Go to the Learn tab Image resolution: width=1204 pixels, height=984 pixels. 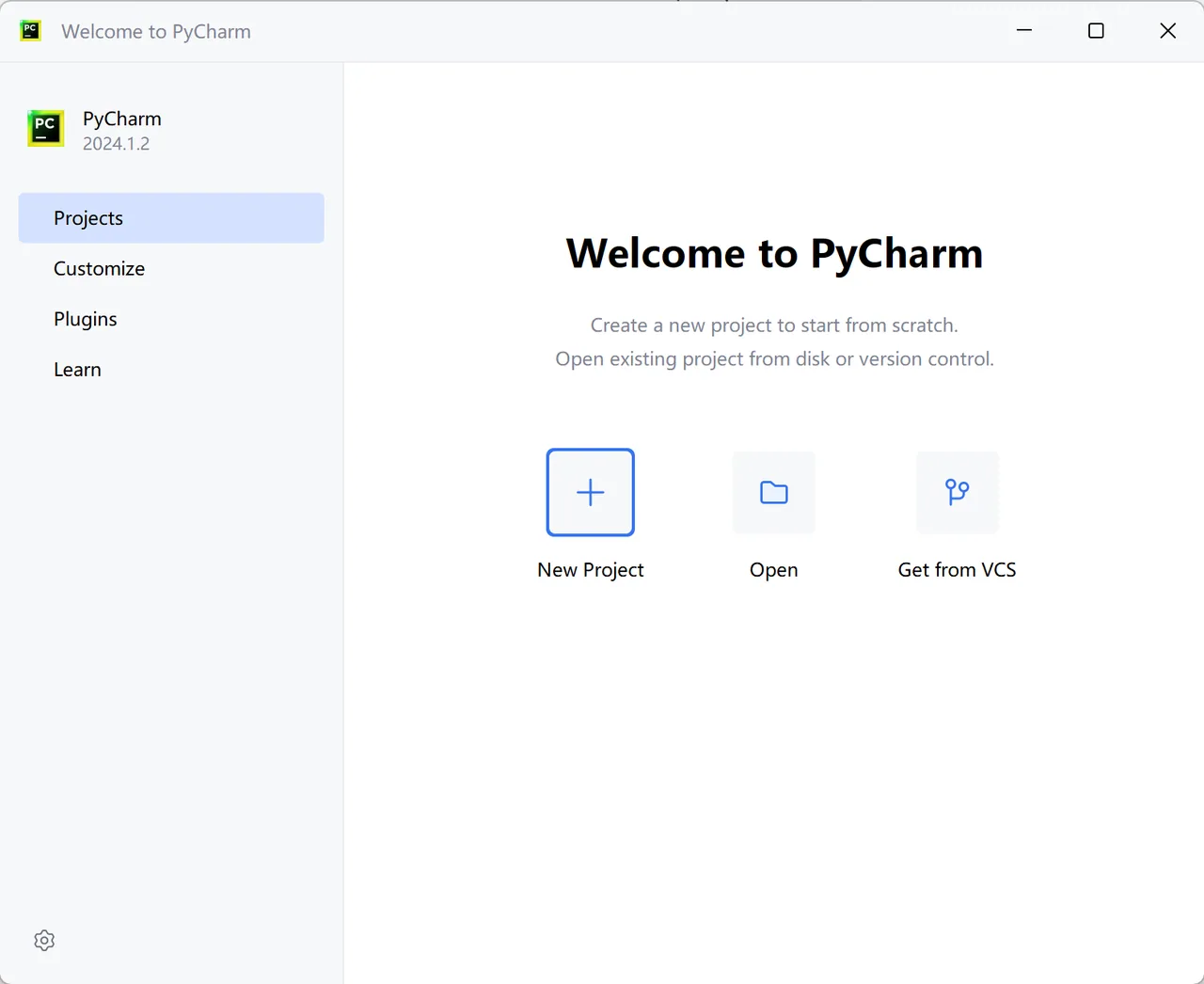pyautogui.click(x=171, y=370)
